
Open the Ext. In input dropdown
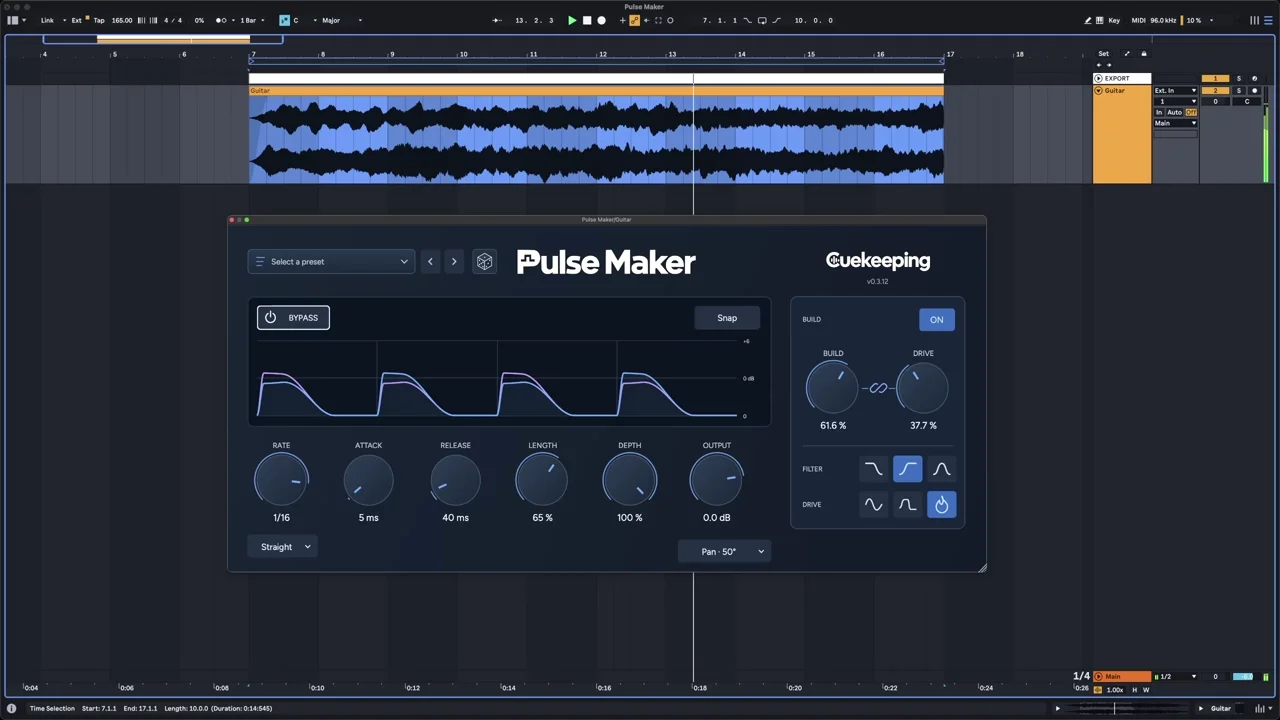(1175, 91)
